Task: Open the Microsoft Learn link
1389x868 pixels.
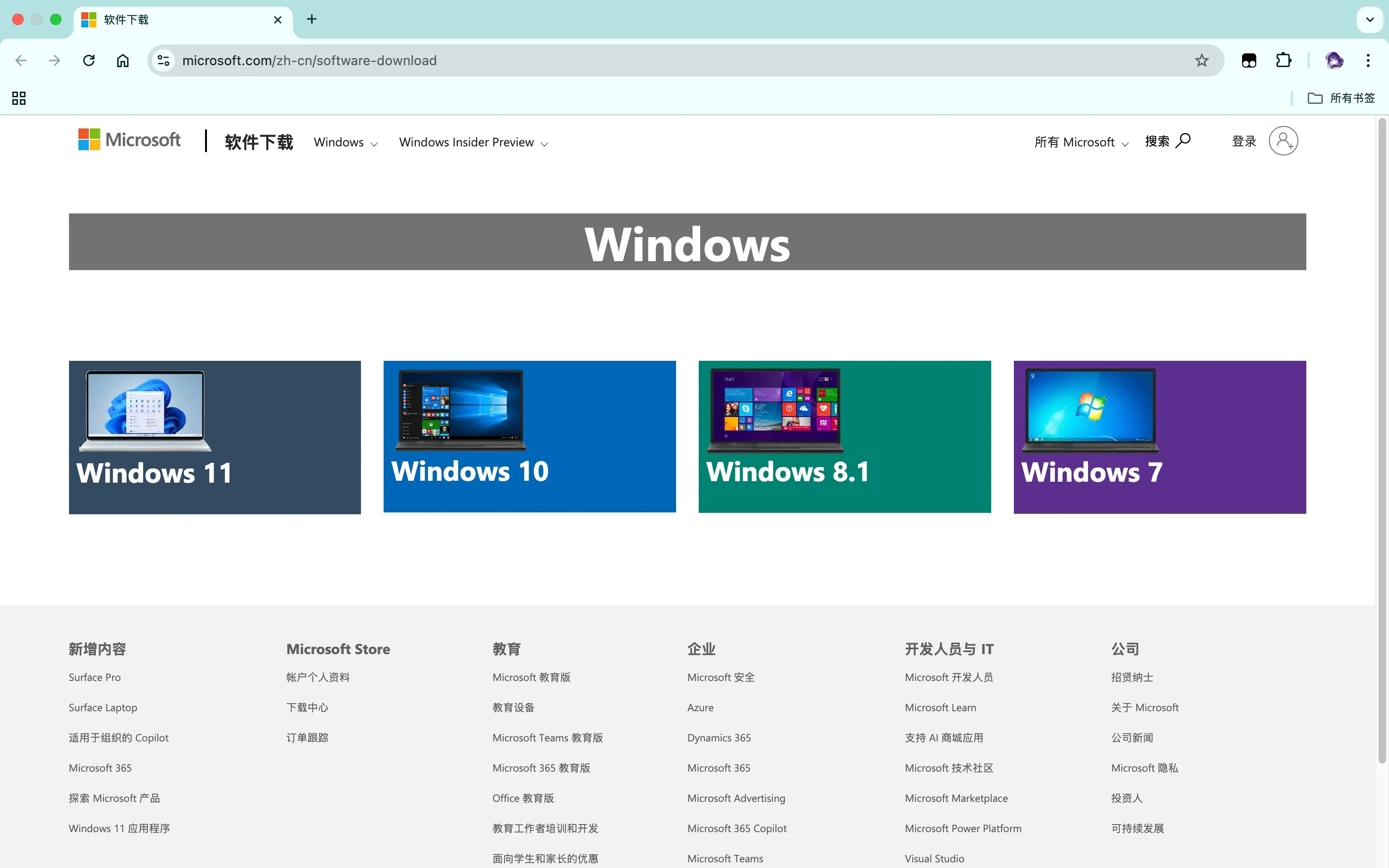Action: 940,707
